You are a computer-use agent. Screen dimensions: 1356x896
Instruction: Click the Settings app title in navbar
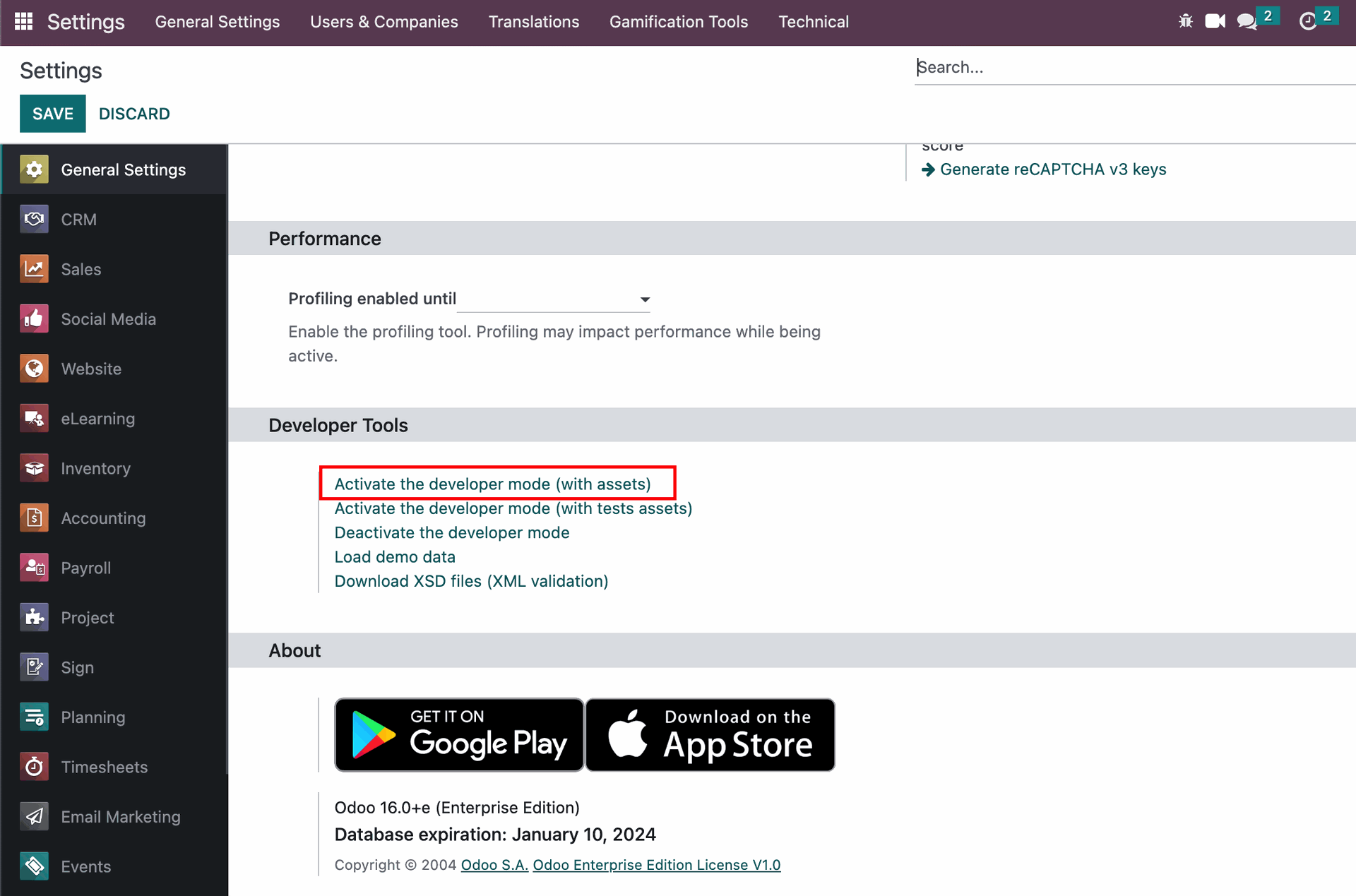pyautogui.click(x=86, y=22)
